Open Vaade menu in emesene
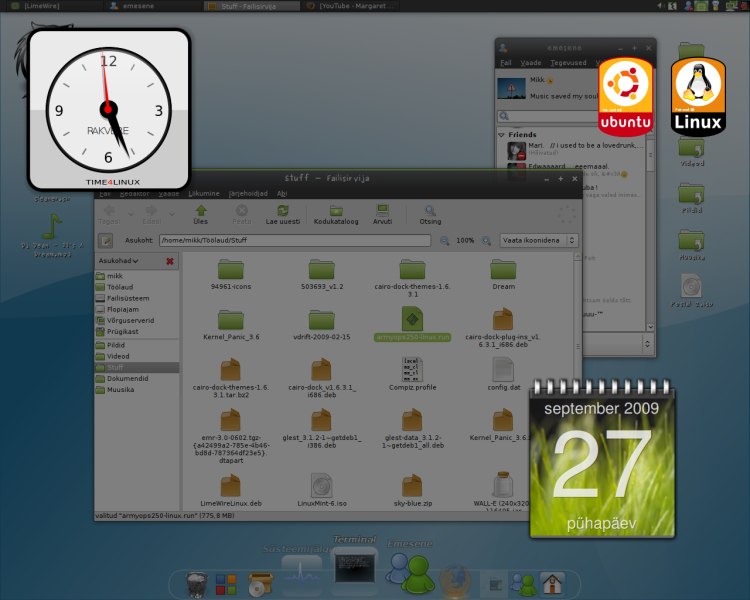The height and width of the screenshot is (600, 750). (x=530, y=63)
